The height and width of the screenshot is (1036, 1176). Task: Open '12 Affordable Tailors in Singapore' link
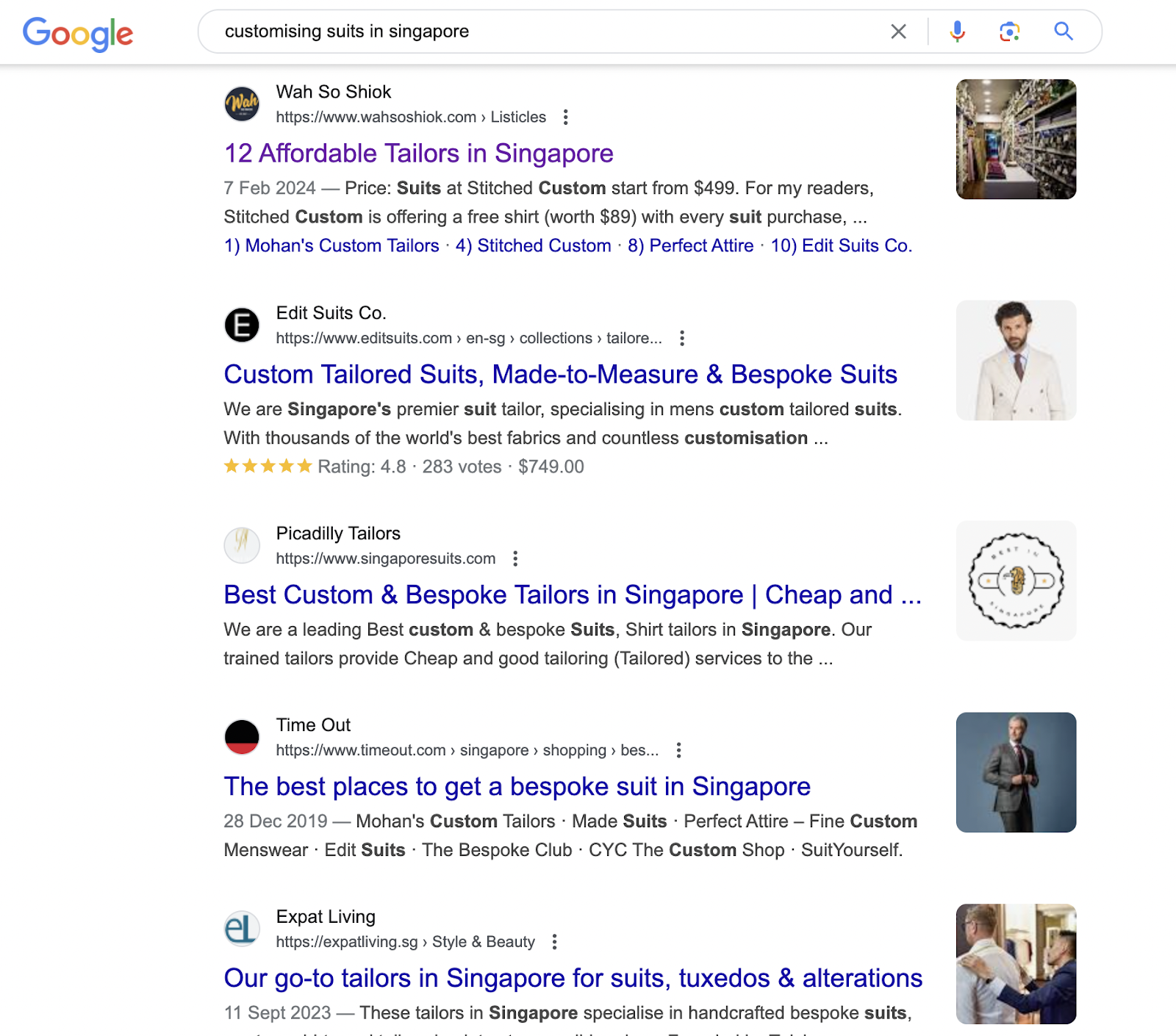click(x=418, y=153)
